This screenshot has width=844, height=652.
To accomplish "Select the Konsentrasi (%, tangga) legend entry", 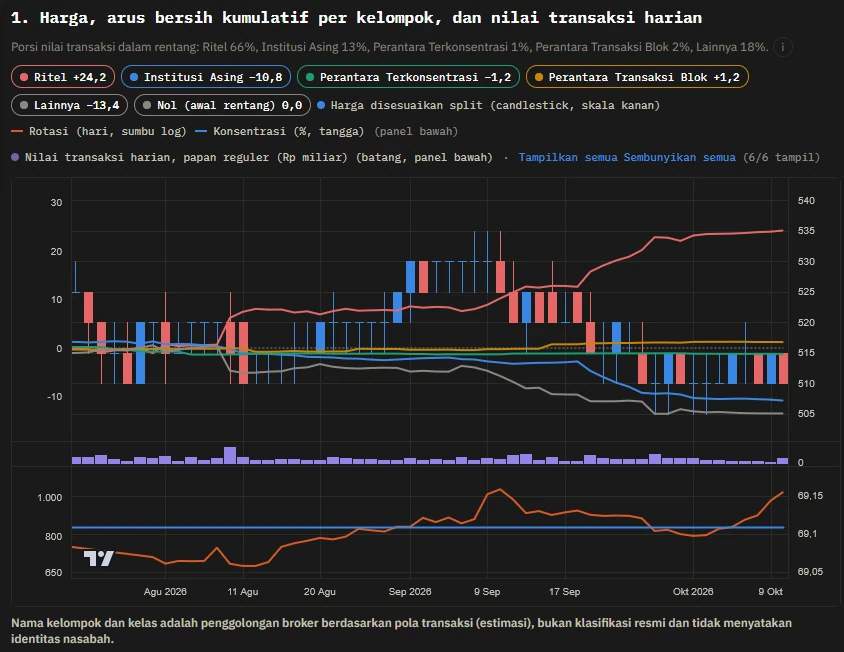I will click(x=279, y=131).
